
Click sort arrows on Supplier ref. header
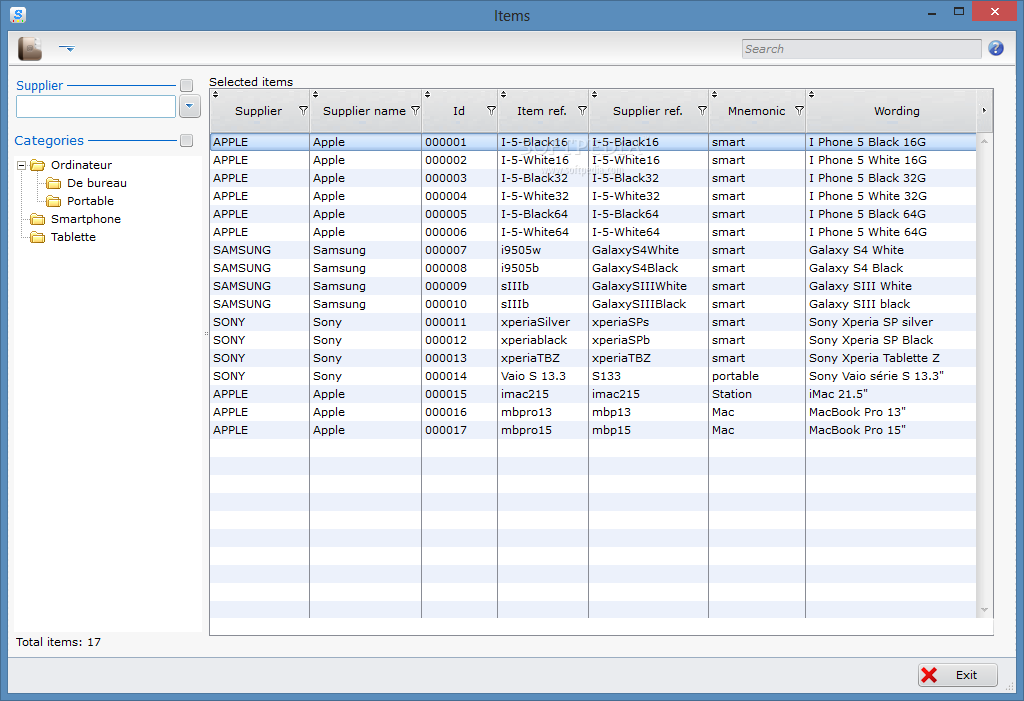(594, 95)
